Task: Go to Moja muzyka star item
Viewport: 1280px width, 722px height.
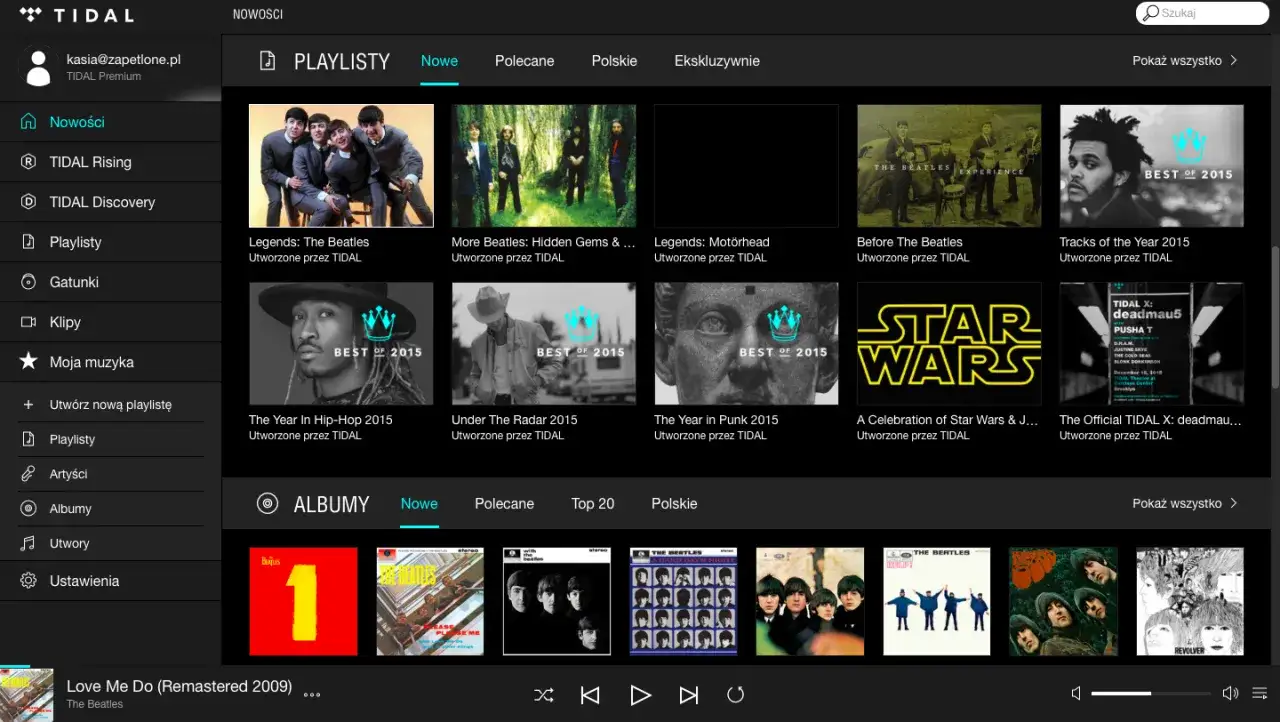Action: pyautogui.click(x=91, y=362)
